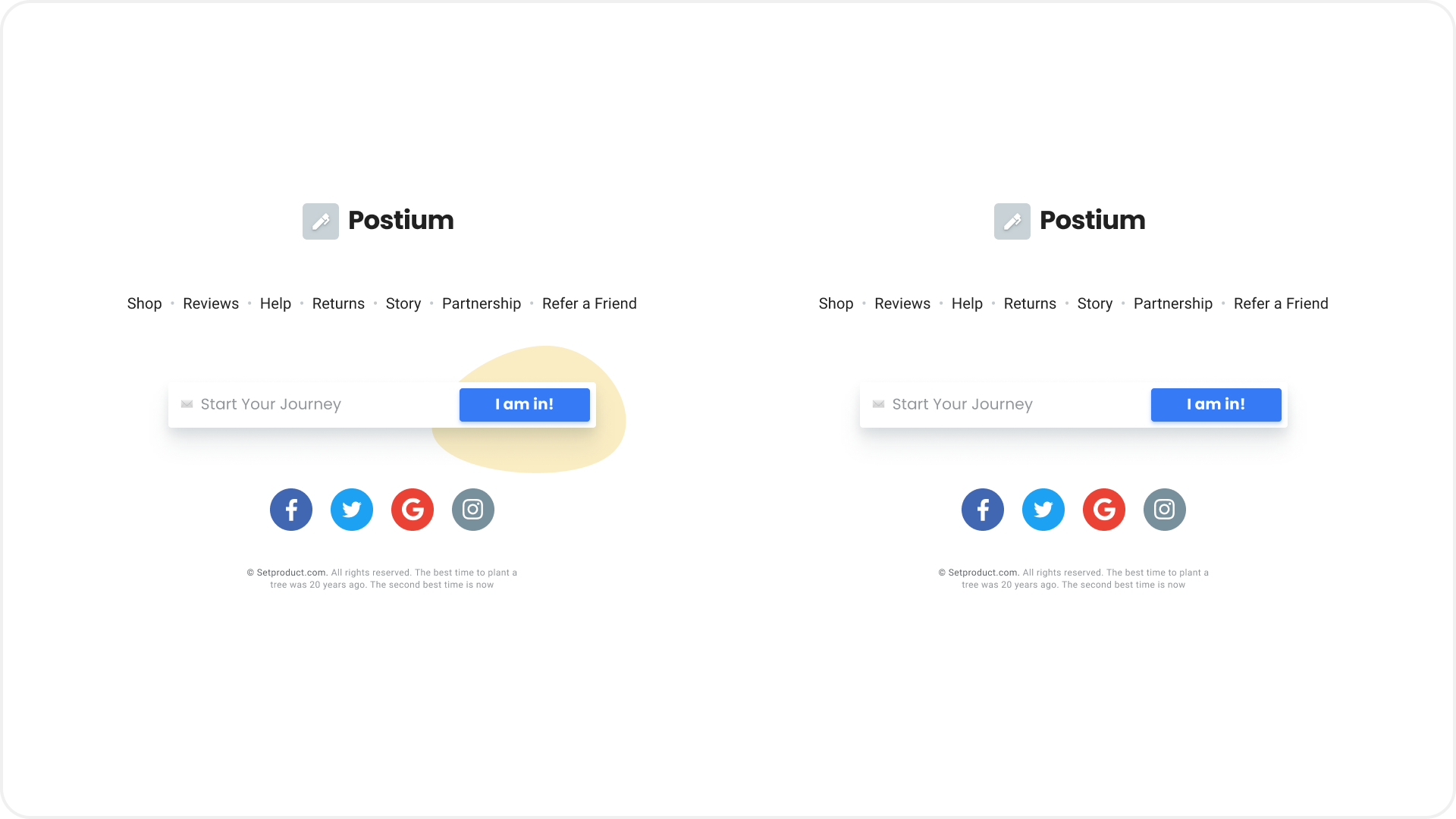
Task: Click the Facebook icon on the left
Action: pos(291,509)
